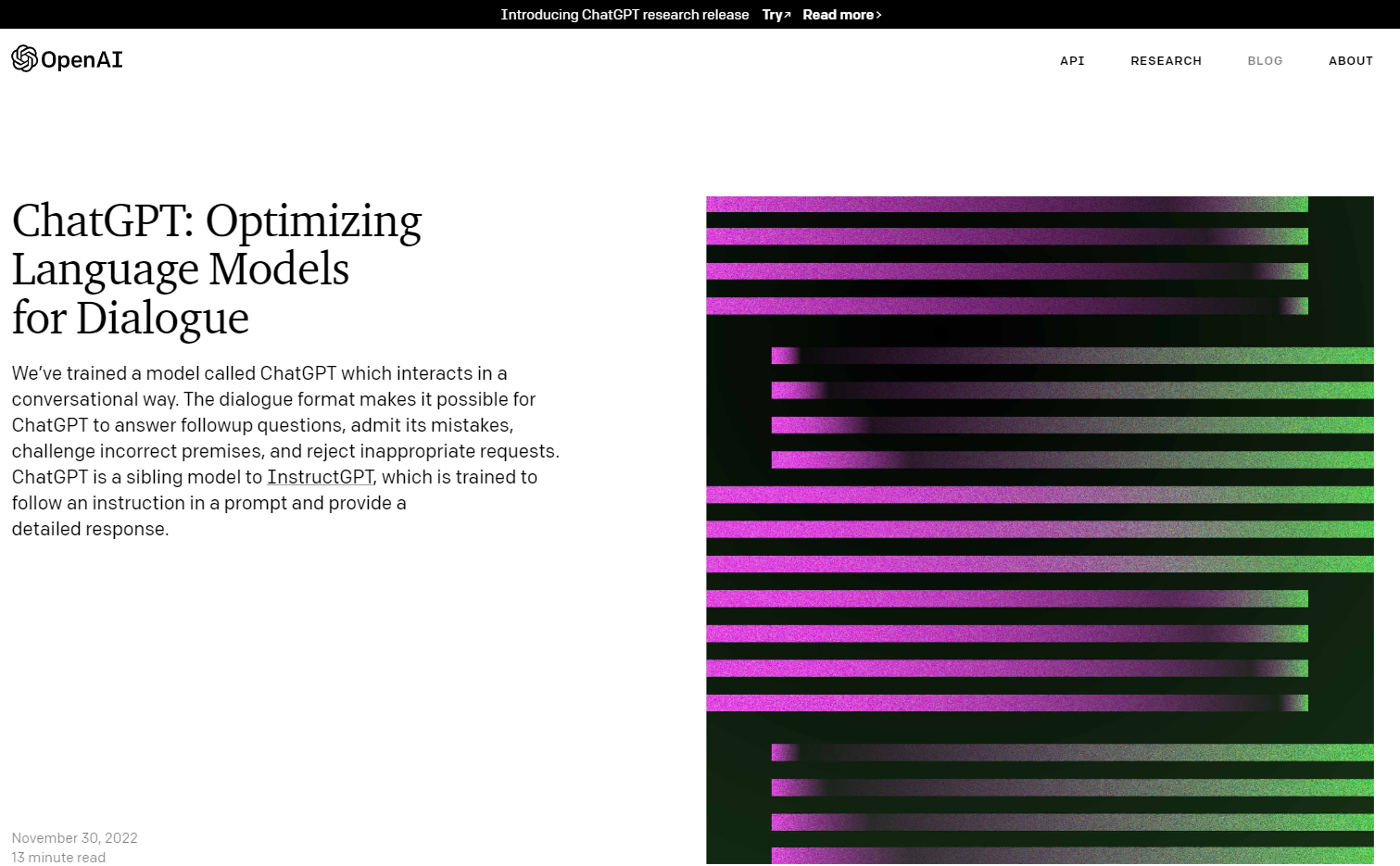Click the magenta and green striped hero image
This screenshot has width=1400, height=866.
(1040, 530)
